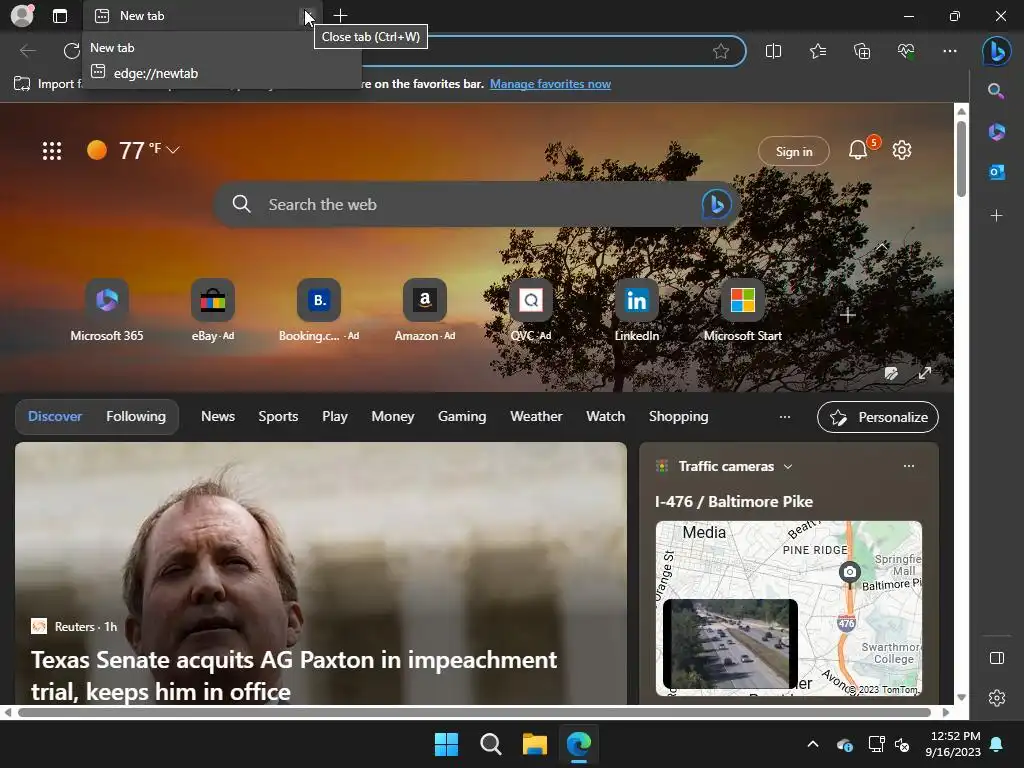Open Outlook in sidebar
This screenshot has width=1024, height=768.
click(x=996, y=172)
